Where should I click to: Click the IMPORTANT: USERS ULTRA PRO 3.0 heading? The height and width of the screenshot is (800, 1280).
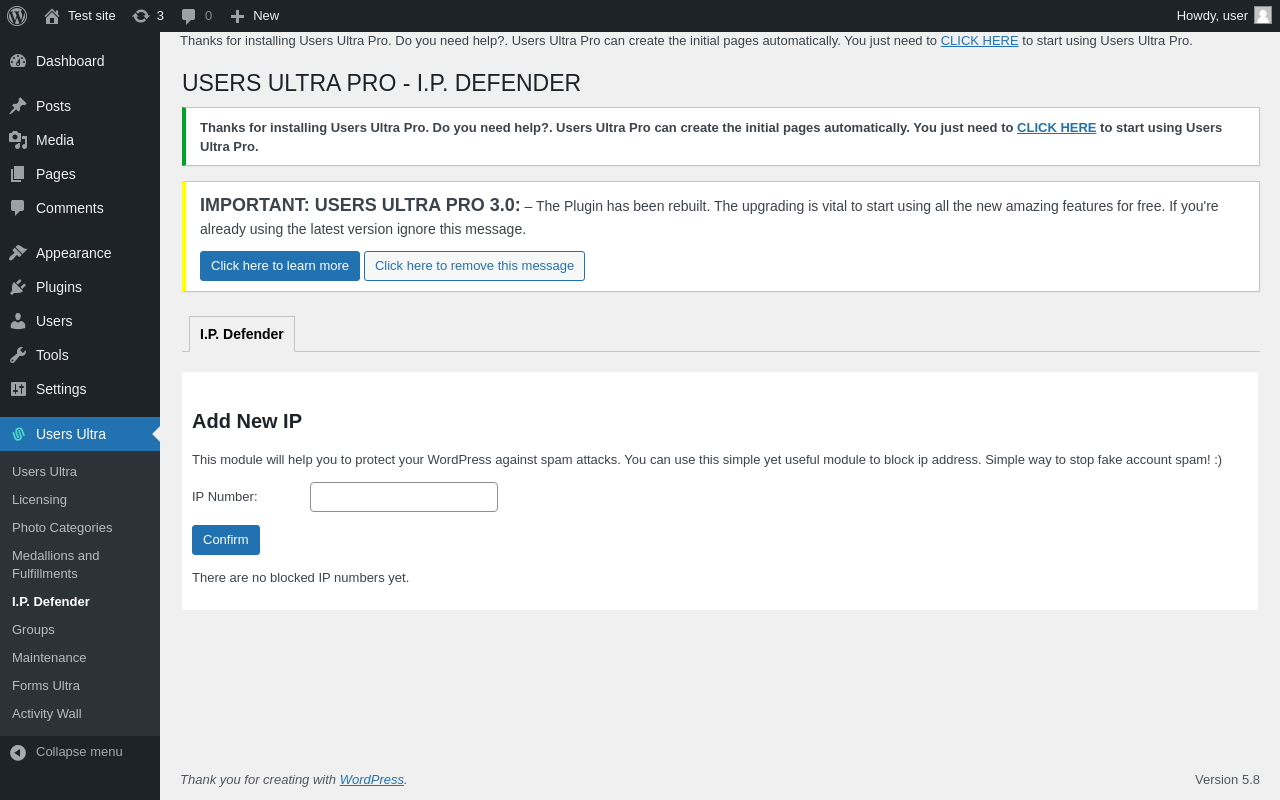coord(360,205)
